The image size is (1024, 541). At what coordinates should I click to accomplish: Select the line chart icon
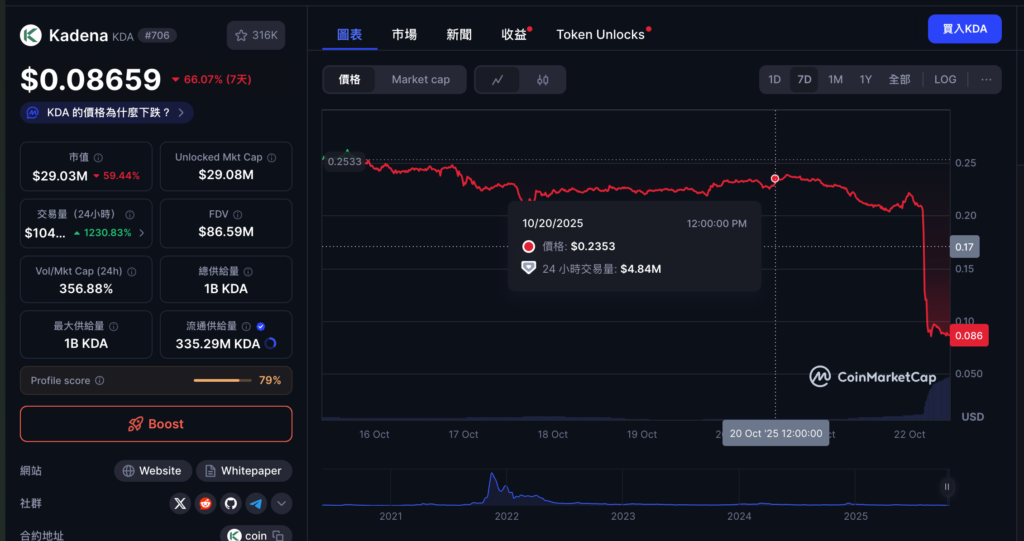click(498, 80)
